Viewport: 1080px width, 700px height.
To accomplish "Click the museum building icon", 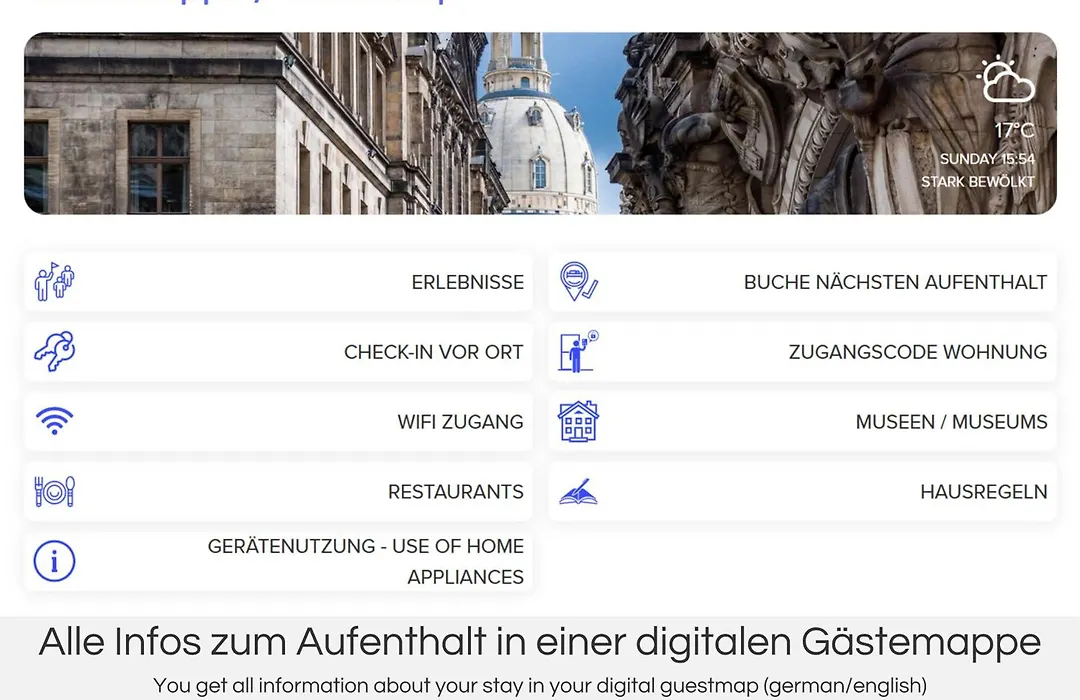I will click(x=579, y=421).
